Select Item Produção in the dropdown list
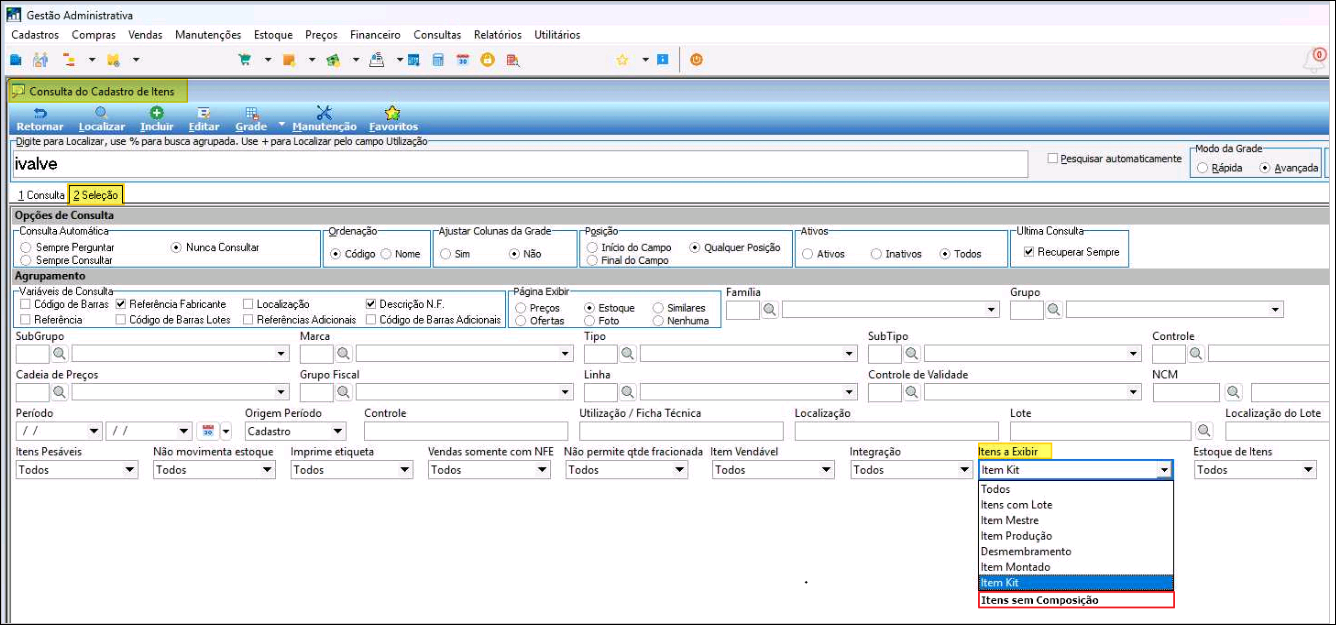 pos(1076,536)
